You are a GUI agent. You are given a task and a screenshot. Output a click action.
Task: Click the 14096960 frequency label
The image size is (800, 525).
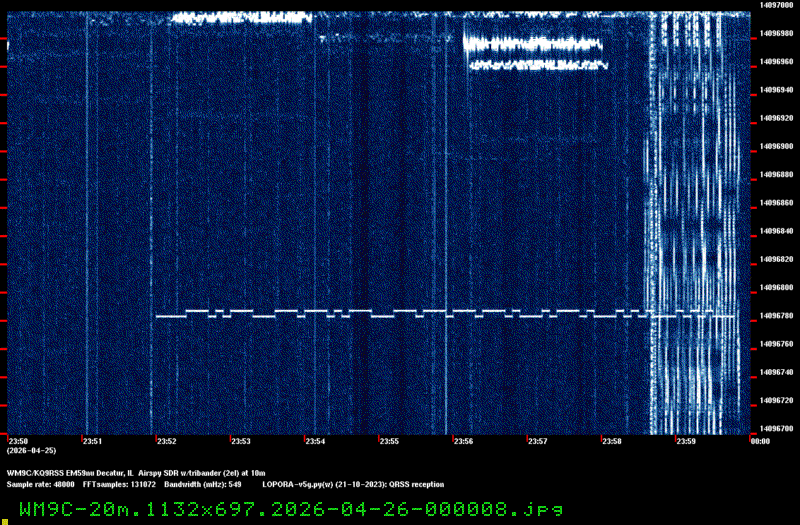tap(776, 62)
